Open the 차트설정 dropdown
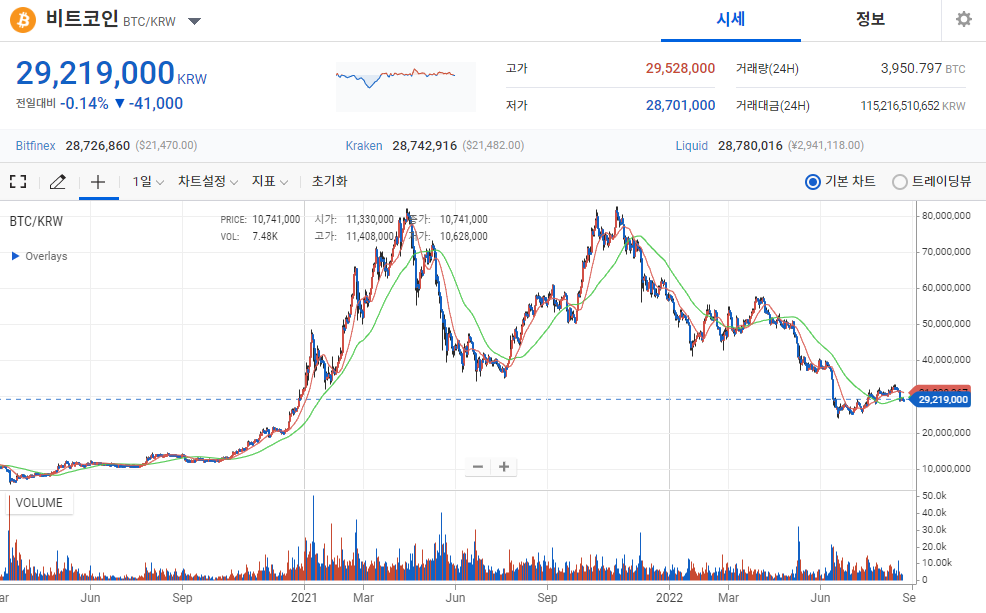 (208, 182)
